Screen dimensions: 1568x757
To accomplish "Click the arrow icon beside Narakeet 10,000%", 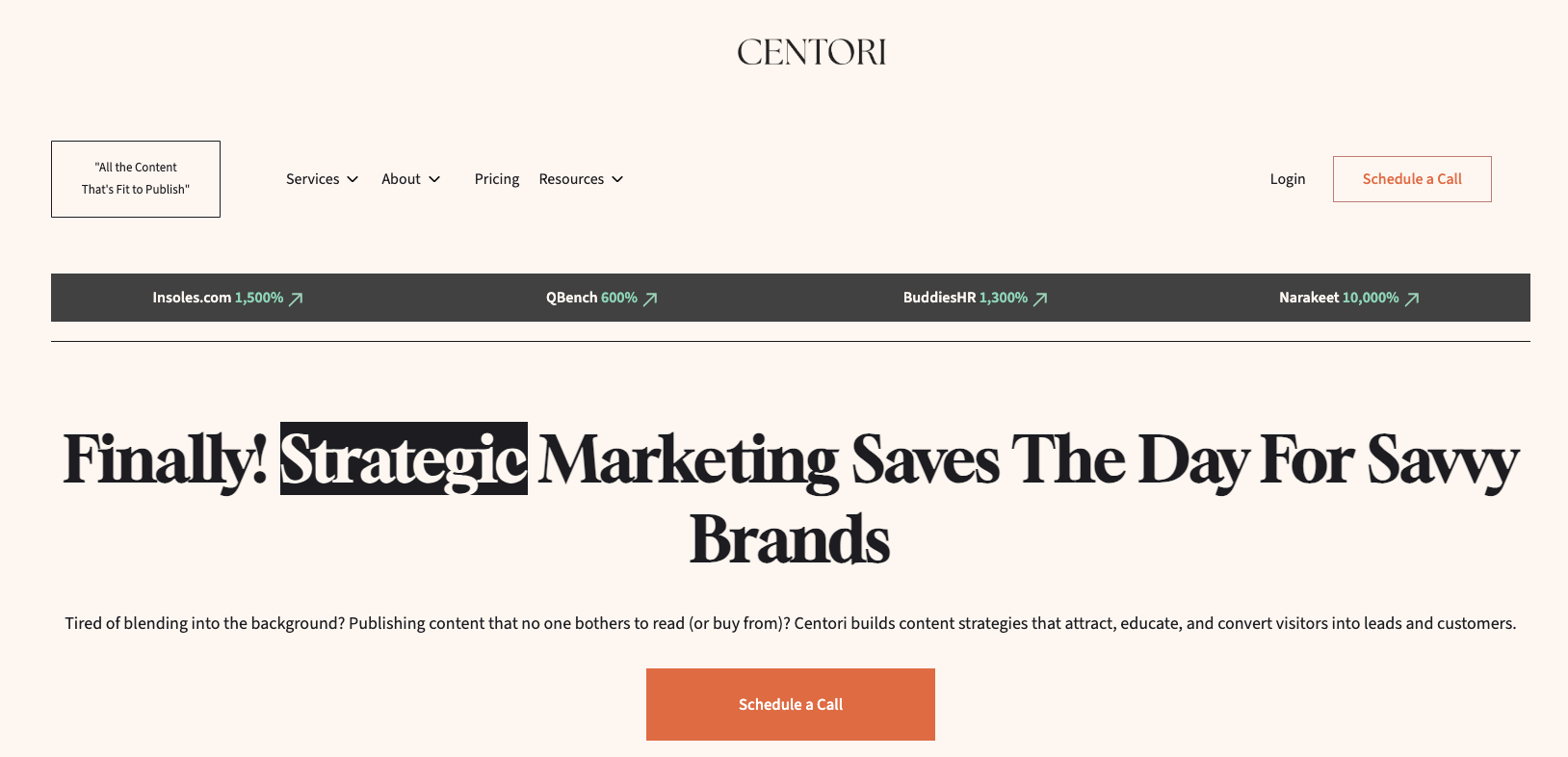I will (1412, 299).
